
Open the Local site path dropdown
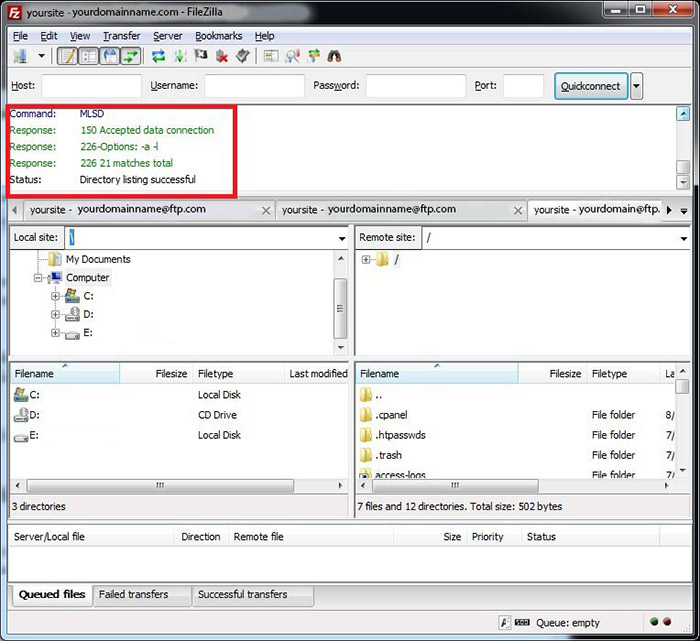(x=342, y=238)
